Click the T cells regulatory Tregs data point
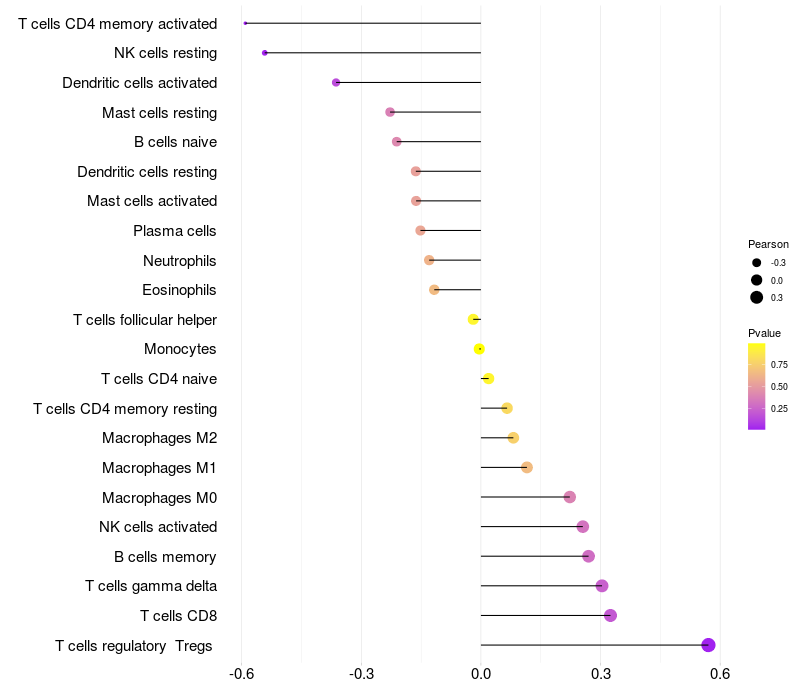This screenshot has height=700, width=800. (709, 645)
